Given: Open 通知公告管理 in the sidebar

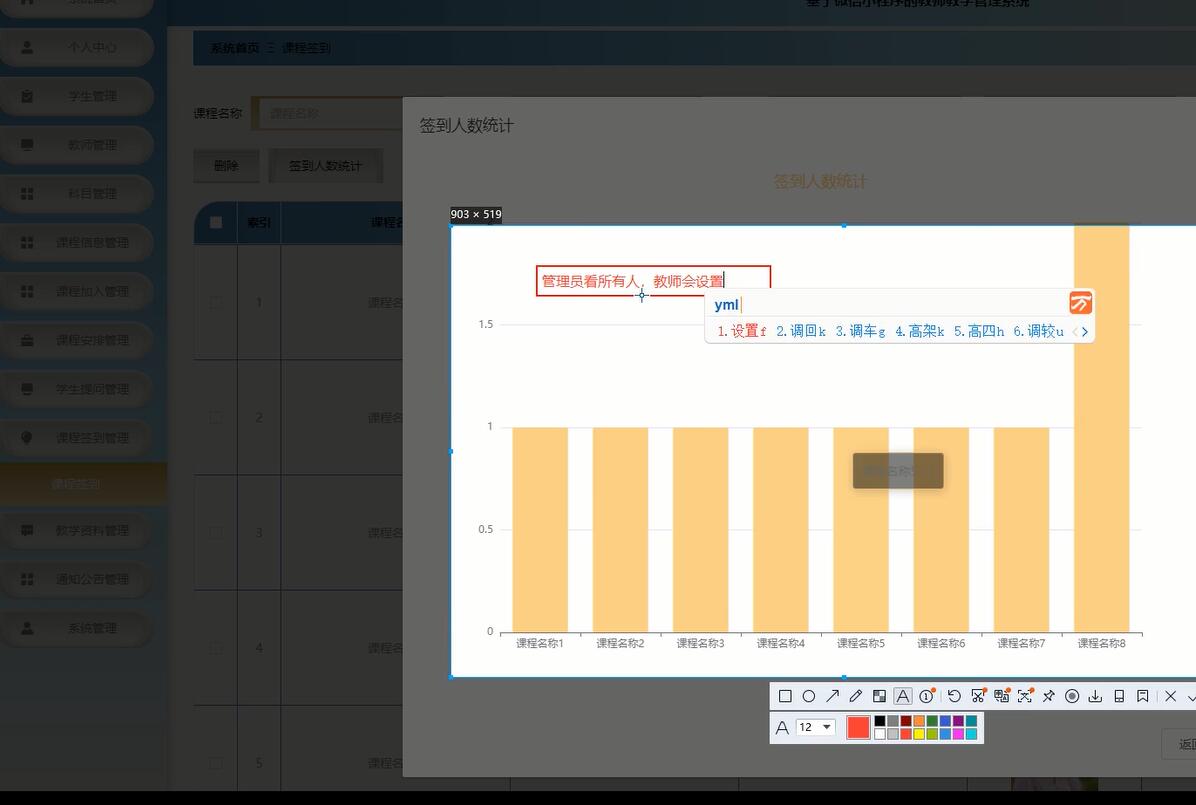Looking at the screenshot, I should (76, 579).
